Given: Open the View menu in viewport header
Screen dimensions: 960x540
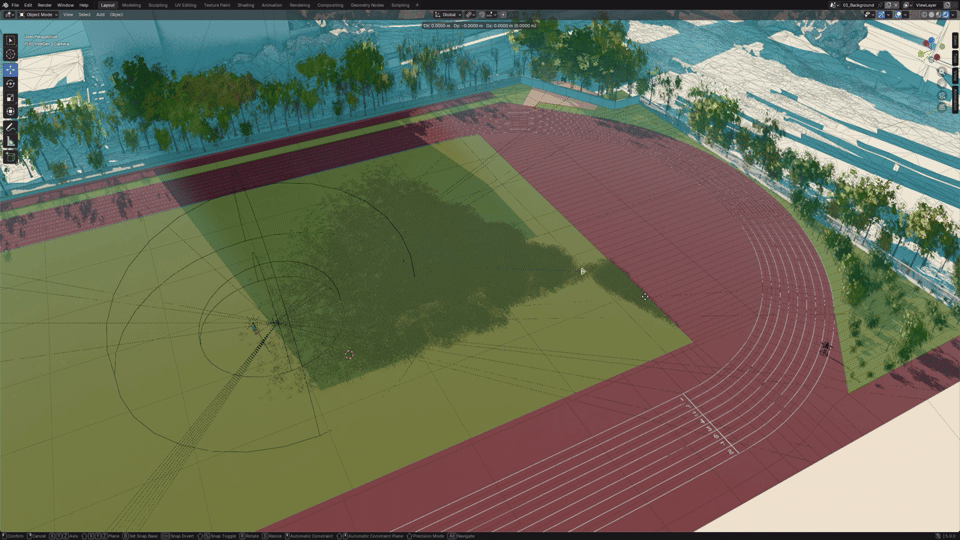Looking at the screenshot, I should (x=68, y=14).
